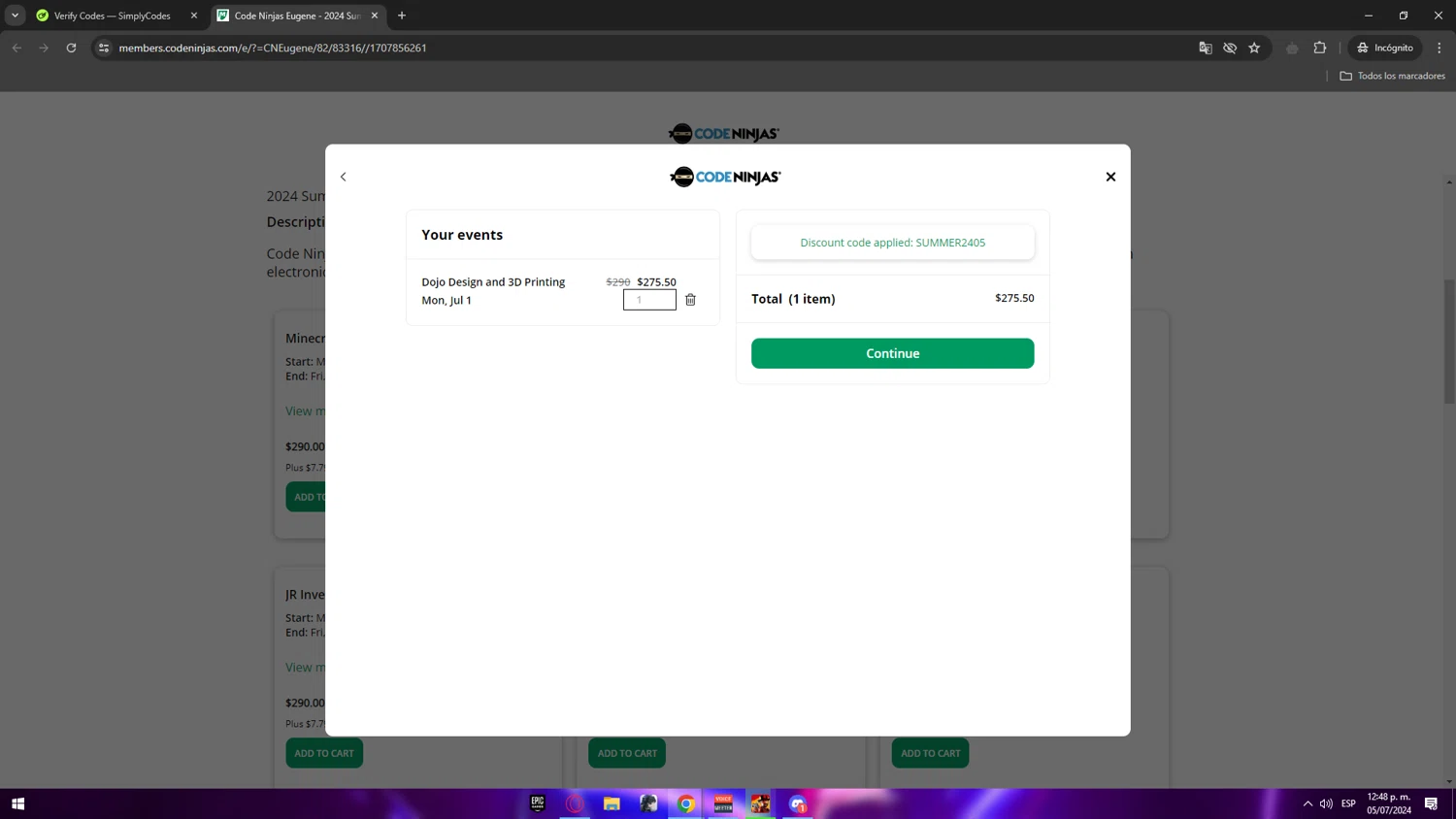
Task: Show hidden system tray icons
Action: [1307, 803]
